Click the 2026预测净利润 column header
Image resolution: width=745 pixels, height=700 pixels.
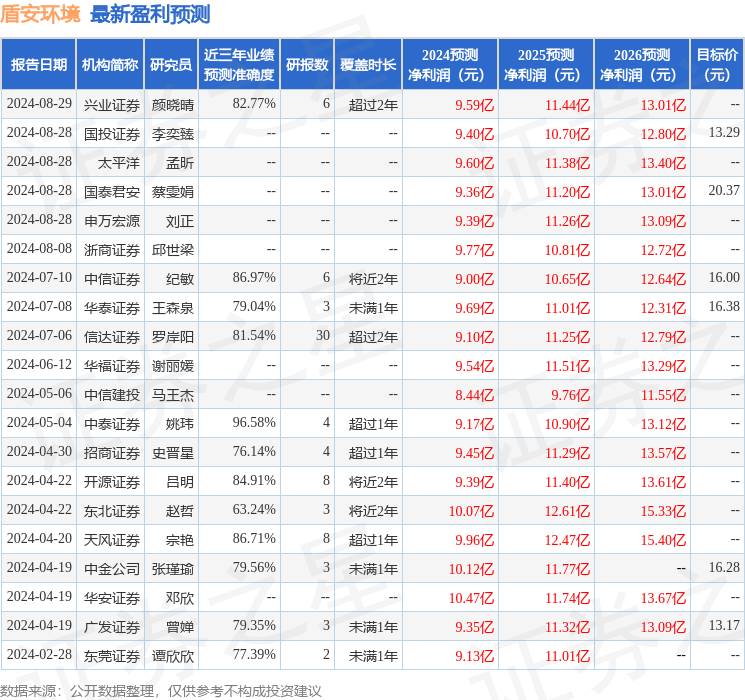tap(641, 65)
